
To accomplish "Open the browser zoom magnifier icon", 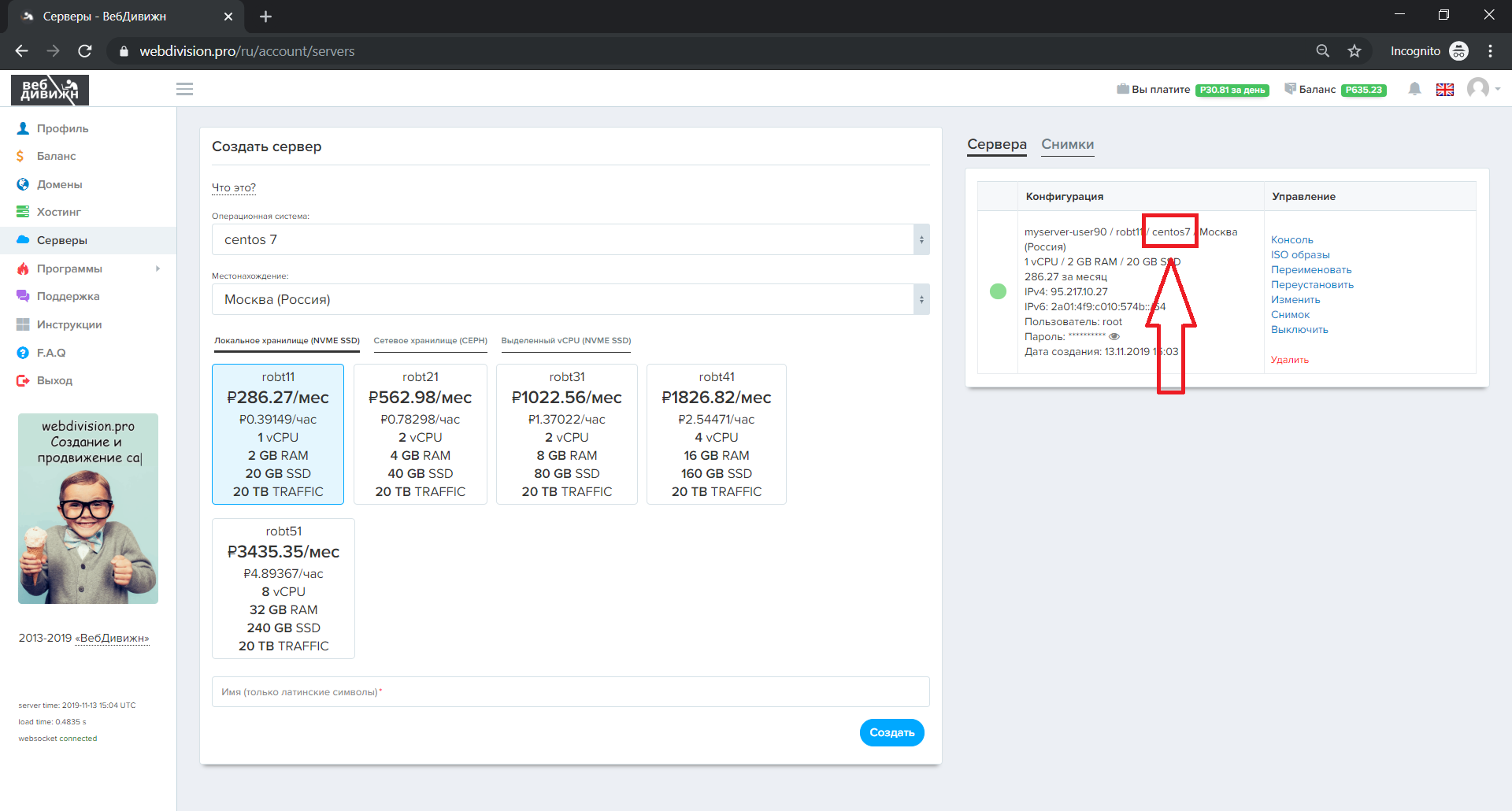I will [x=1323, y=51].
